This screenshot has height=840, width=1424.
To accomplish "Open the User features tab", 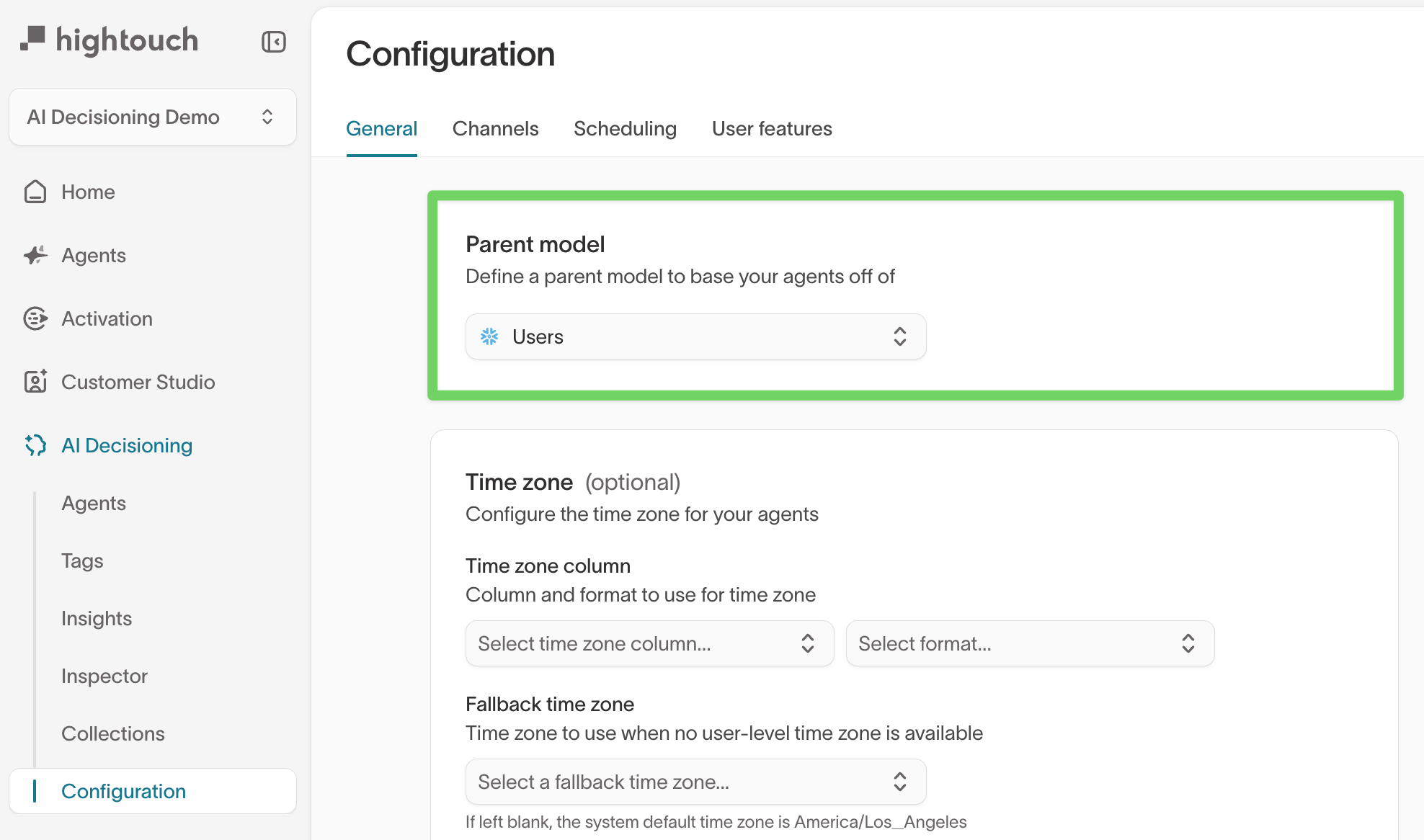I will pos(772,128).
